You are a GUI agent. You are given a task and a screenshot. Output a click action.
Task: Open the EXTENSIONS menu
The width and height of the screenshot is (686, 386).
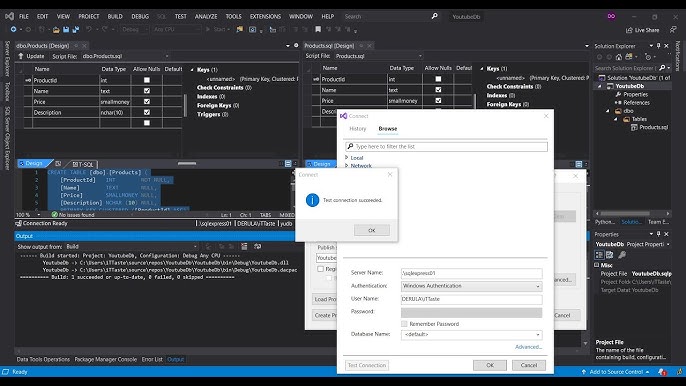coord(265,16)
